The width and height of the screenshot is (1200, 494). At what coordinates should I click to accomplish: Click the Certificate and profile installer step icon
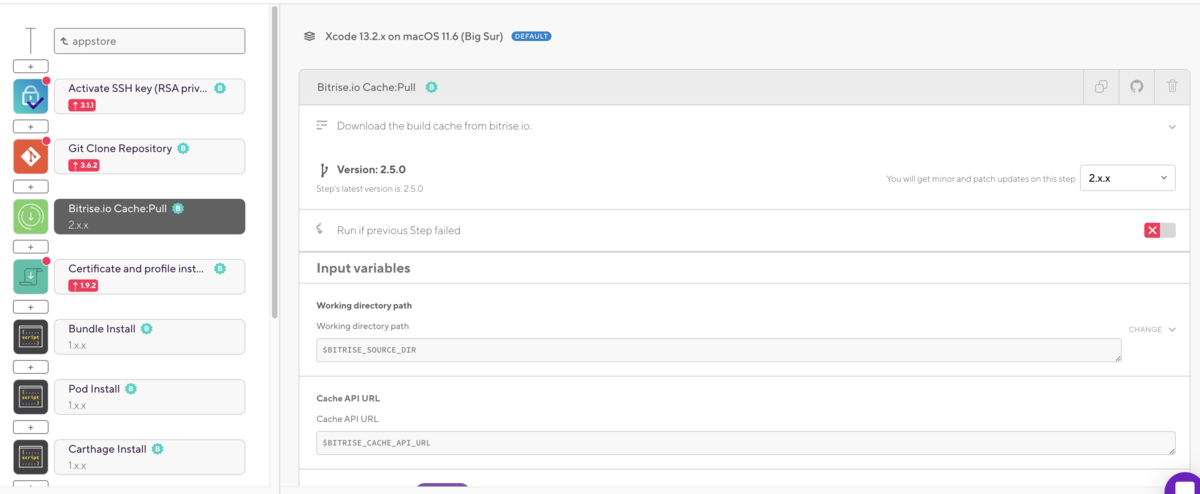(30, 276)
